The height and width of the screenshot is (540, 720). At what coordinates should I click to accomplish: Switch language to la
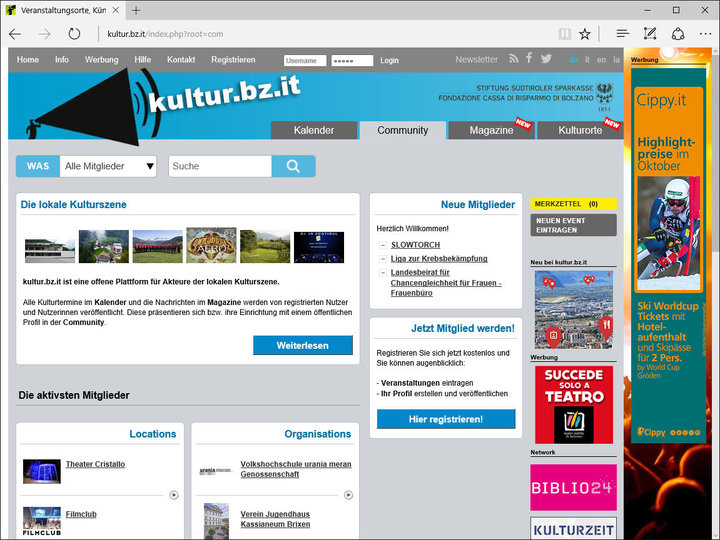tap(616, 60)
